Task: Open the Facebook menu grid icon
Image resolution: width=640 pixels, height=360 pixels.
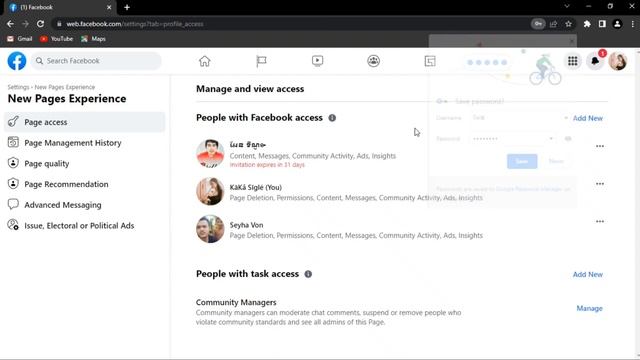Action: coord(573,61)
